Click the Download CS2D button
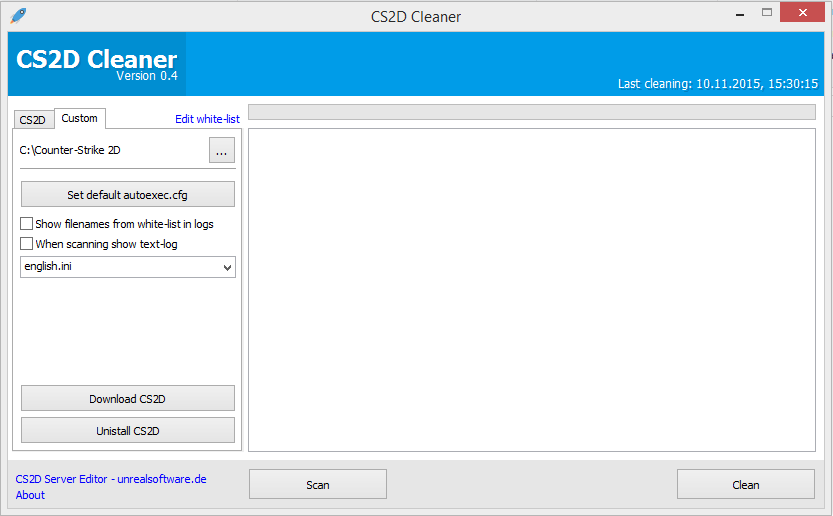The image size is (833, 516). pos(128,399)
